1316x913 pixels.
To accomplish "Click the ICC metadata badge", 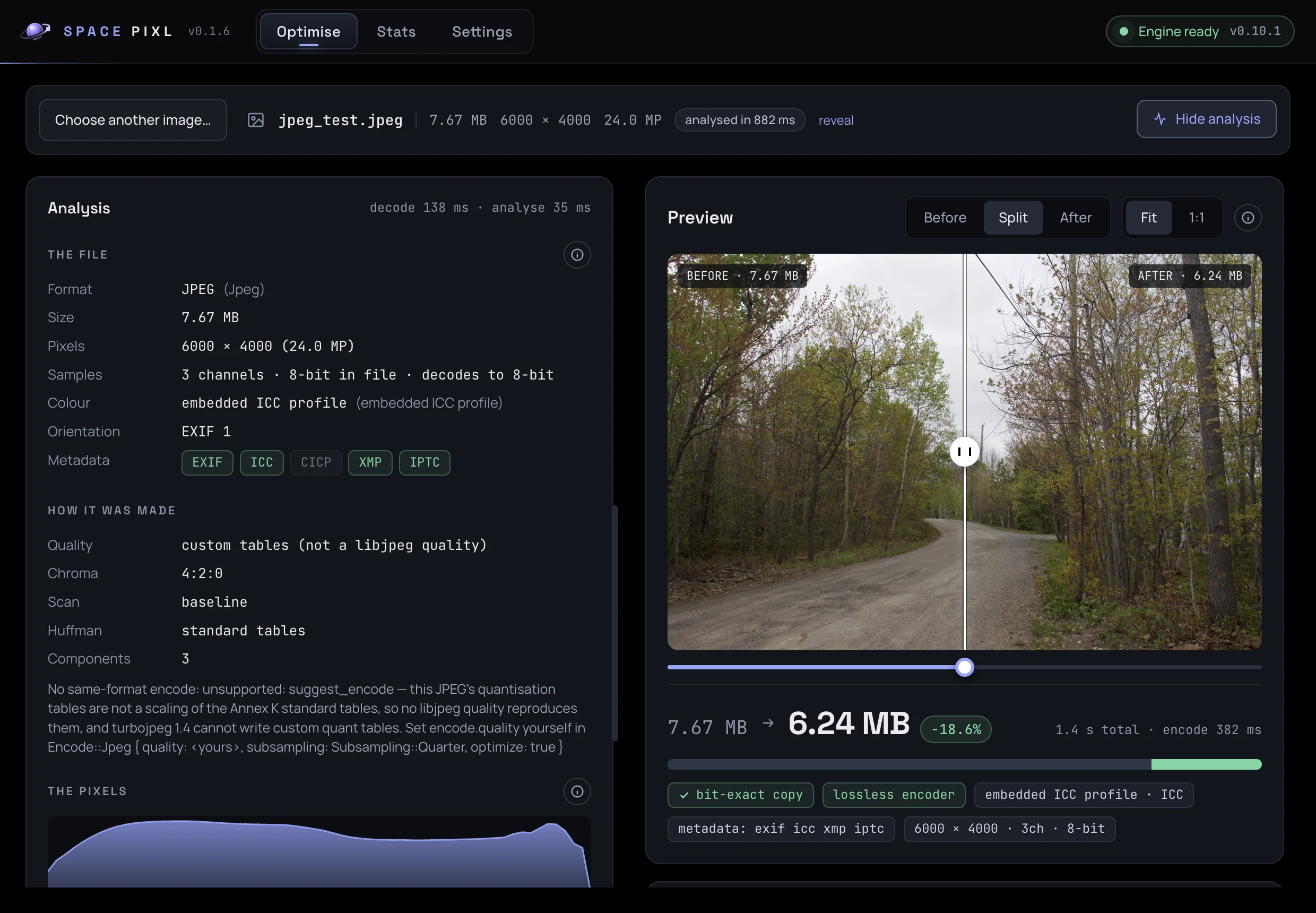I will 262,462.
